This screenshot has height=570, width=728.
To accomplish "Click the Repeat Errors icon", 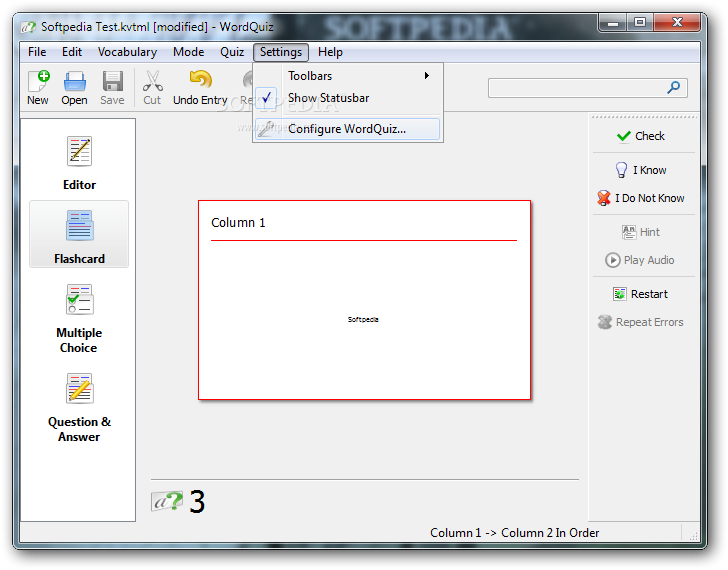I will 604,322.
